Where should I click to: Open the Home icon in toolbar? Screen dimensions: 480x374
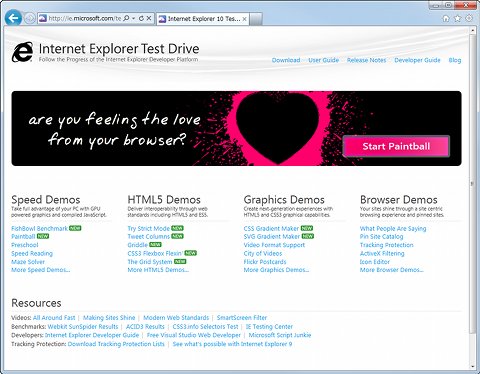click(x=446, y=18)
